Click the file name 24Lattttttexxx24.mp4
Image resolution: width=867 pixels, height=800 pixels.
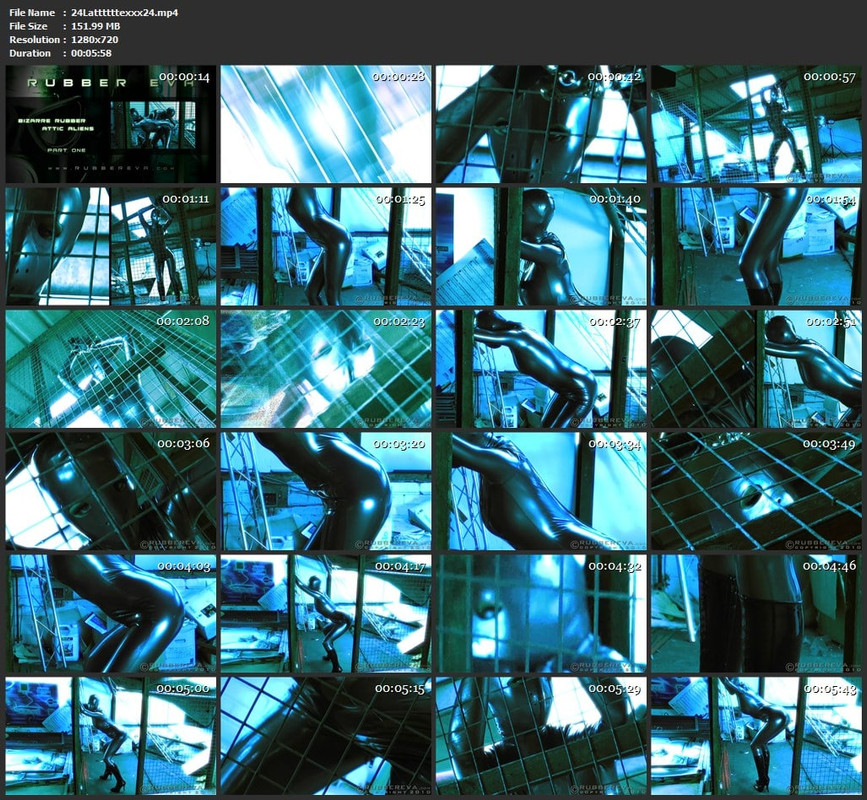[x=125, y=12]
